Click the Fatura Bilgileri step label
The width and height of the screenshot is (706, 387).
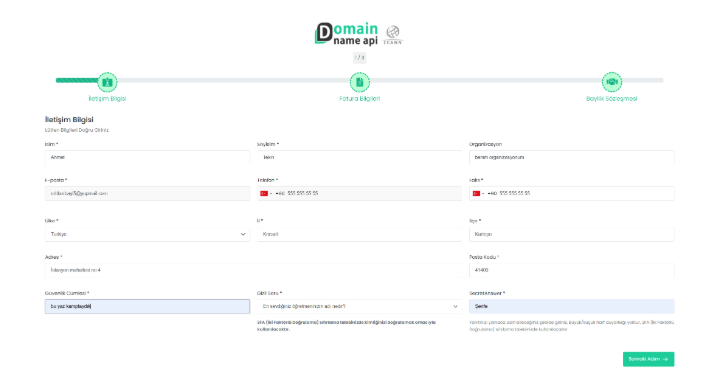pos(359,99)
